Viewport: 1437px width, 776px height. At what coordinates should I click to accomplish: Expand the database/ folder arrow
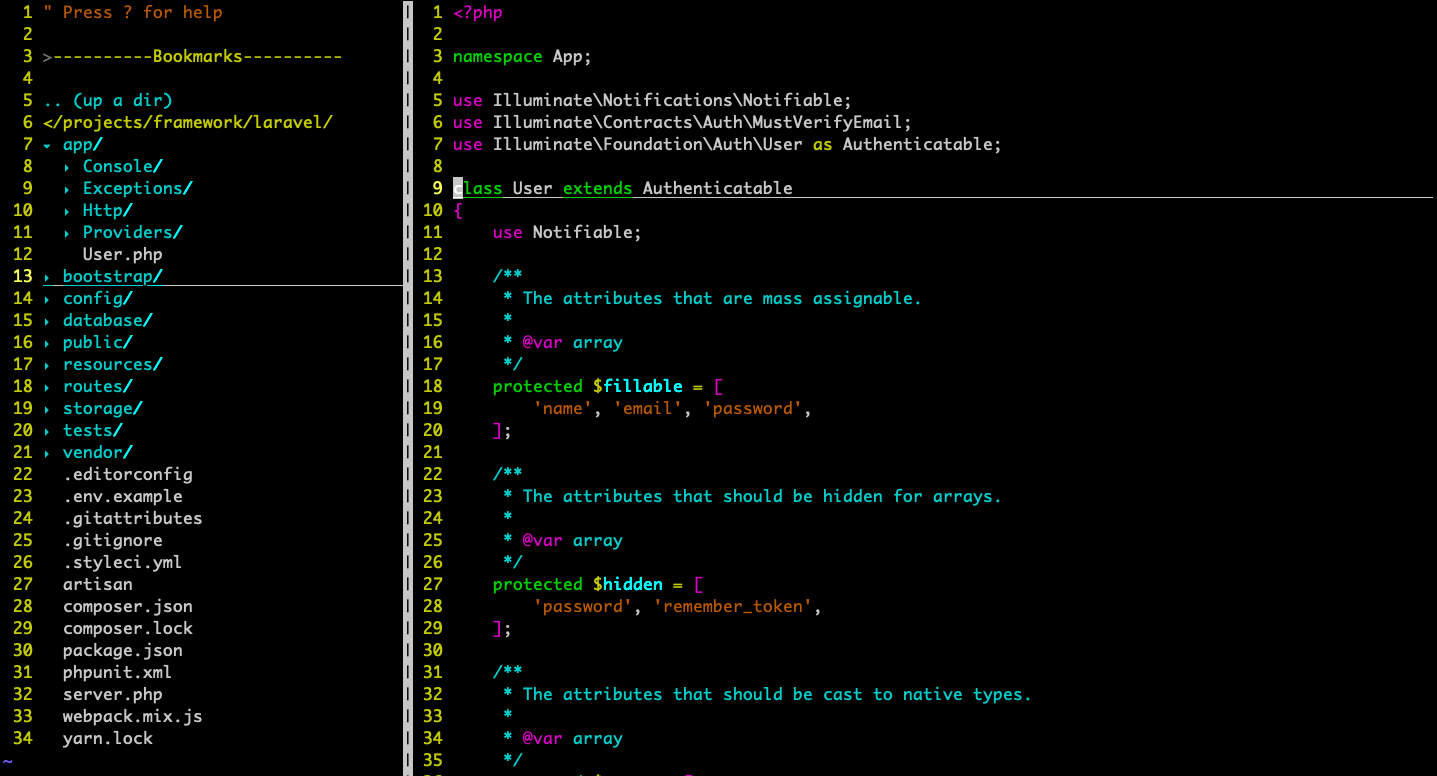tap(47, 321)
